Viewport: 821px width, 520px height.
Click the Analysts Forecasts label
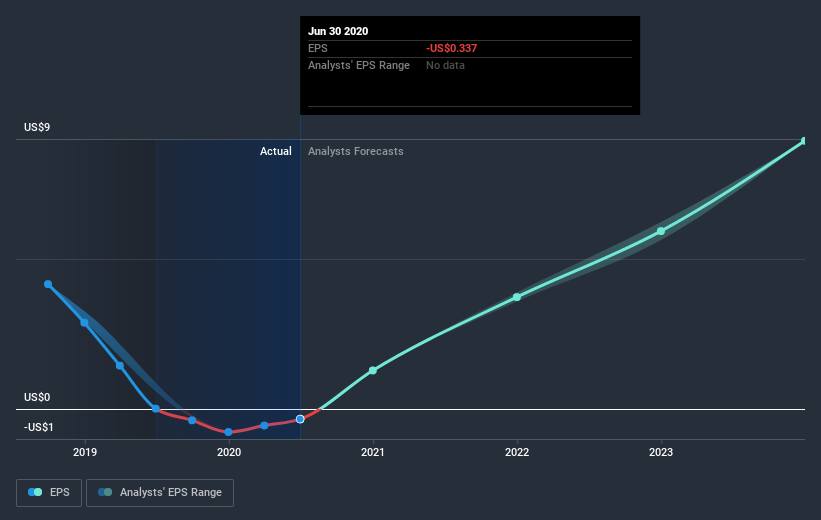point(356,151)
